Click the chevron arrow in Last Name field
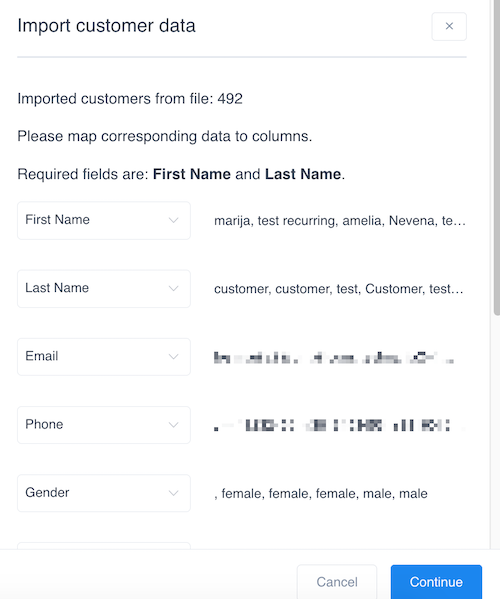The image size is (500, 599). pos(173,288)
